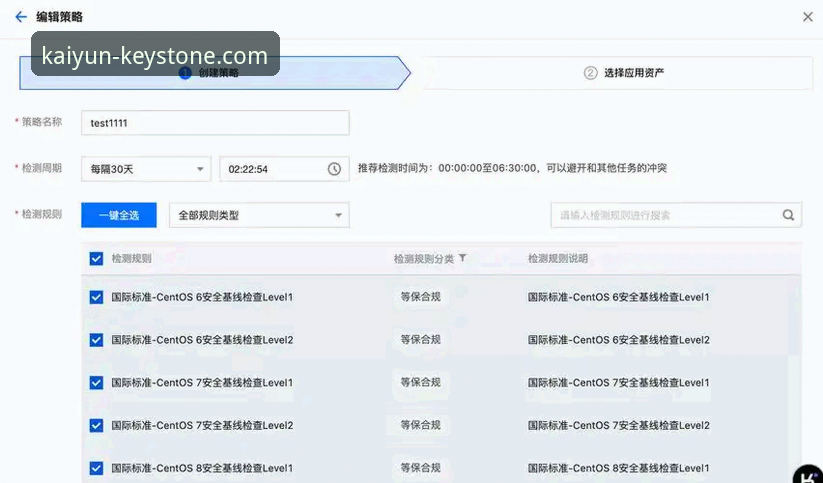Uncheck CentOS 7 安全基线检查 Level2 rule

pyautogui.click(x=97, y=426)
